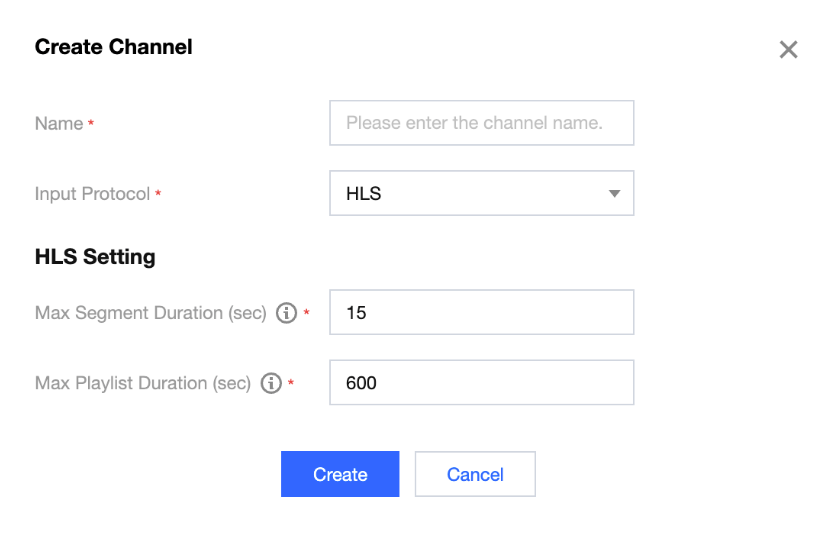Click the arrow in the HLS selector
826x534 pixels.
tap(614, 194)
